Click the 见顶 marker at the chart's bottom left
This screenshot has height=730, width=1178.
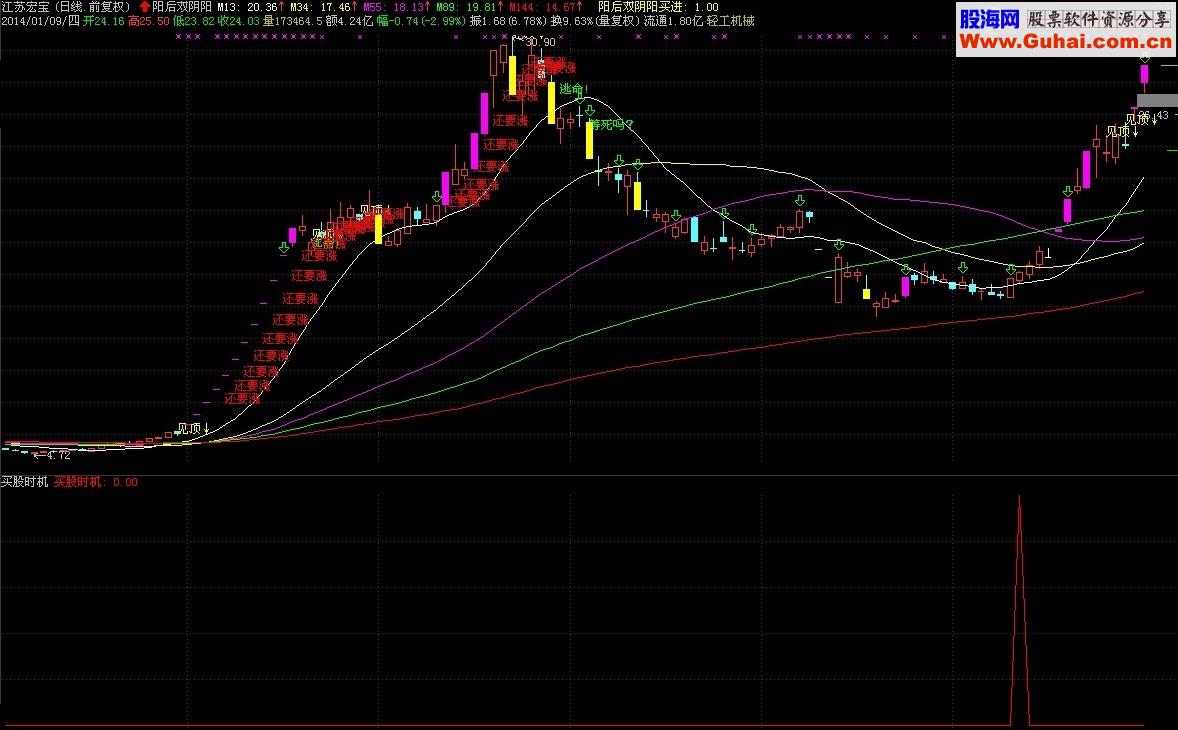point(193,429)
